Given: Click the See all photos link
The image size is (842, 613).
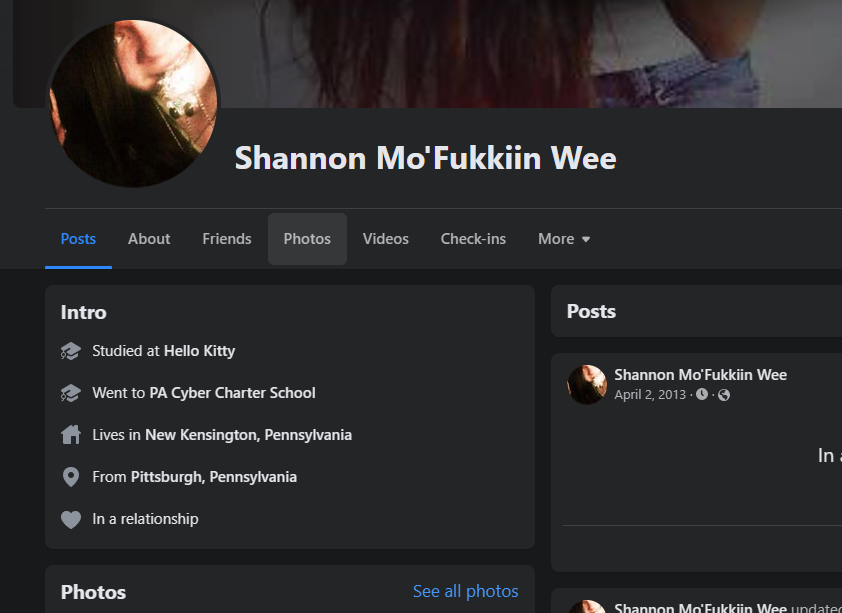Looking at the screenshot, I should pyautogui.click(x=466, y=592).
